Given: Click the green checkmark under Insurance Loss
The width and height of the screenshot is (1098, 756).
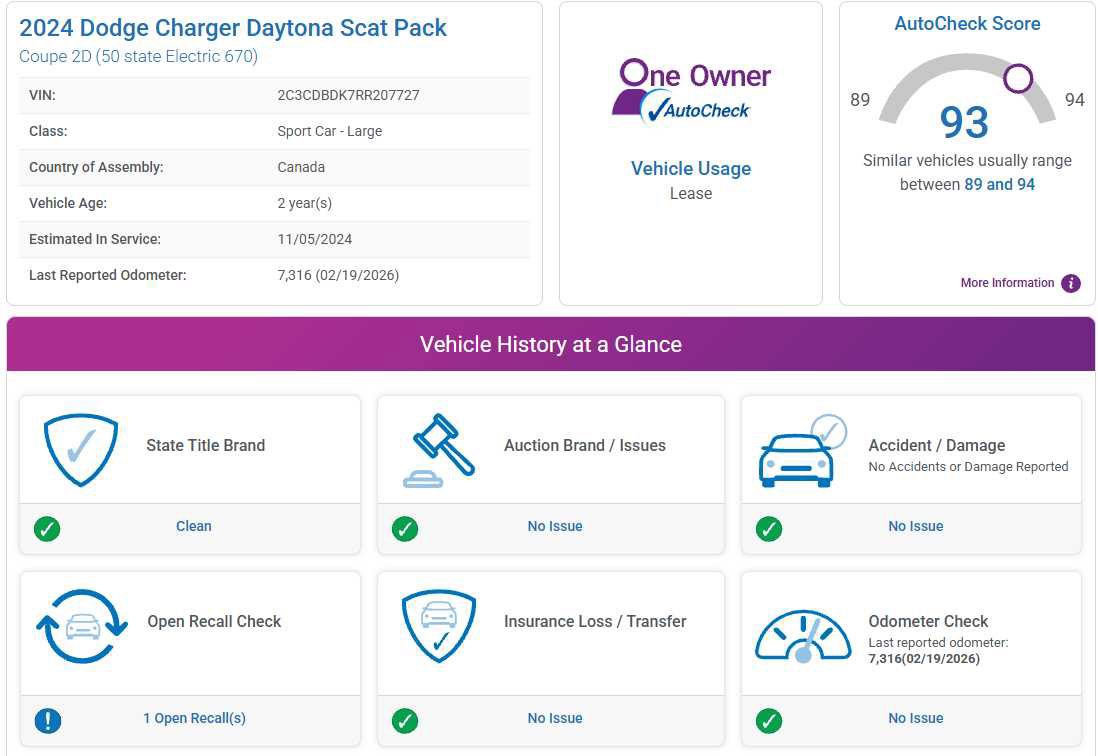Looking at the screenshot, I should [405, 720].
